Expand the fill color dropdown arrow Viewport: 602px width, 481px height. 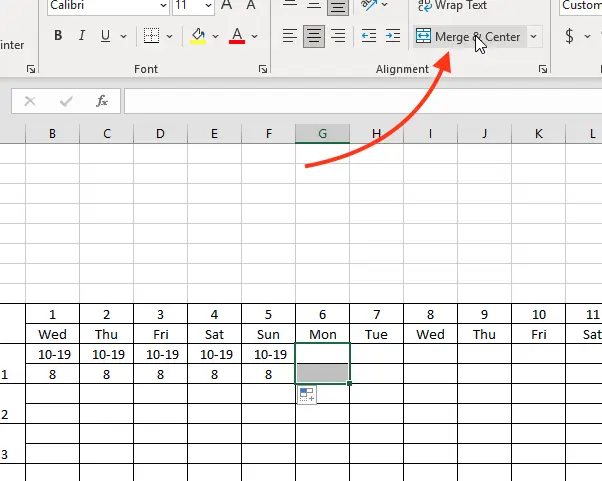click(x=214, y=37)
